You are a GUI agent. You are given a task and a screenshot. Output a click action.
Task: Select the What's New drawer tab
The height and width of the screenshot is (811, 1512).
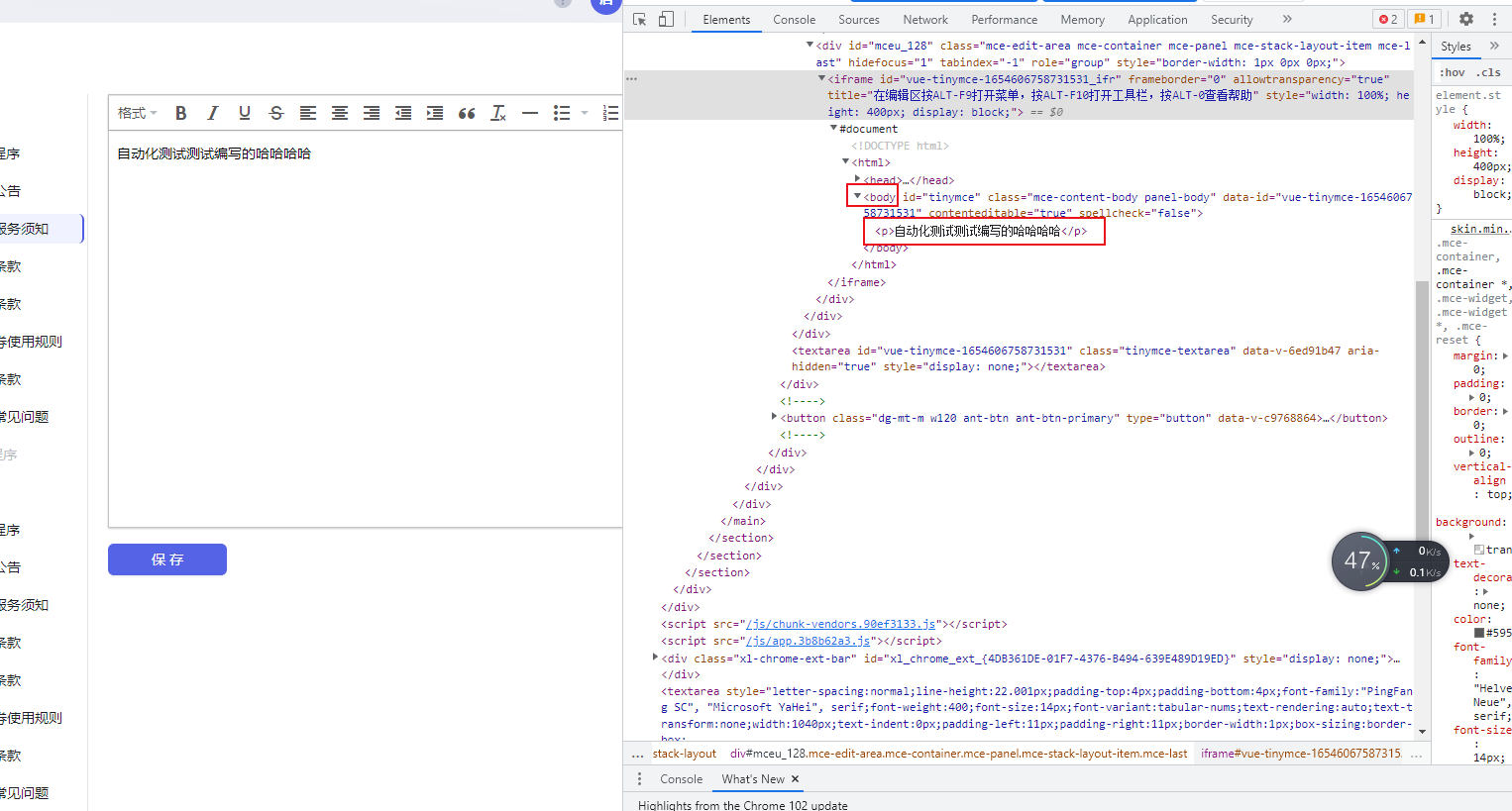tap(753, 779)
